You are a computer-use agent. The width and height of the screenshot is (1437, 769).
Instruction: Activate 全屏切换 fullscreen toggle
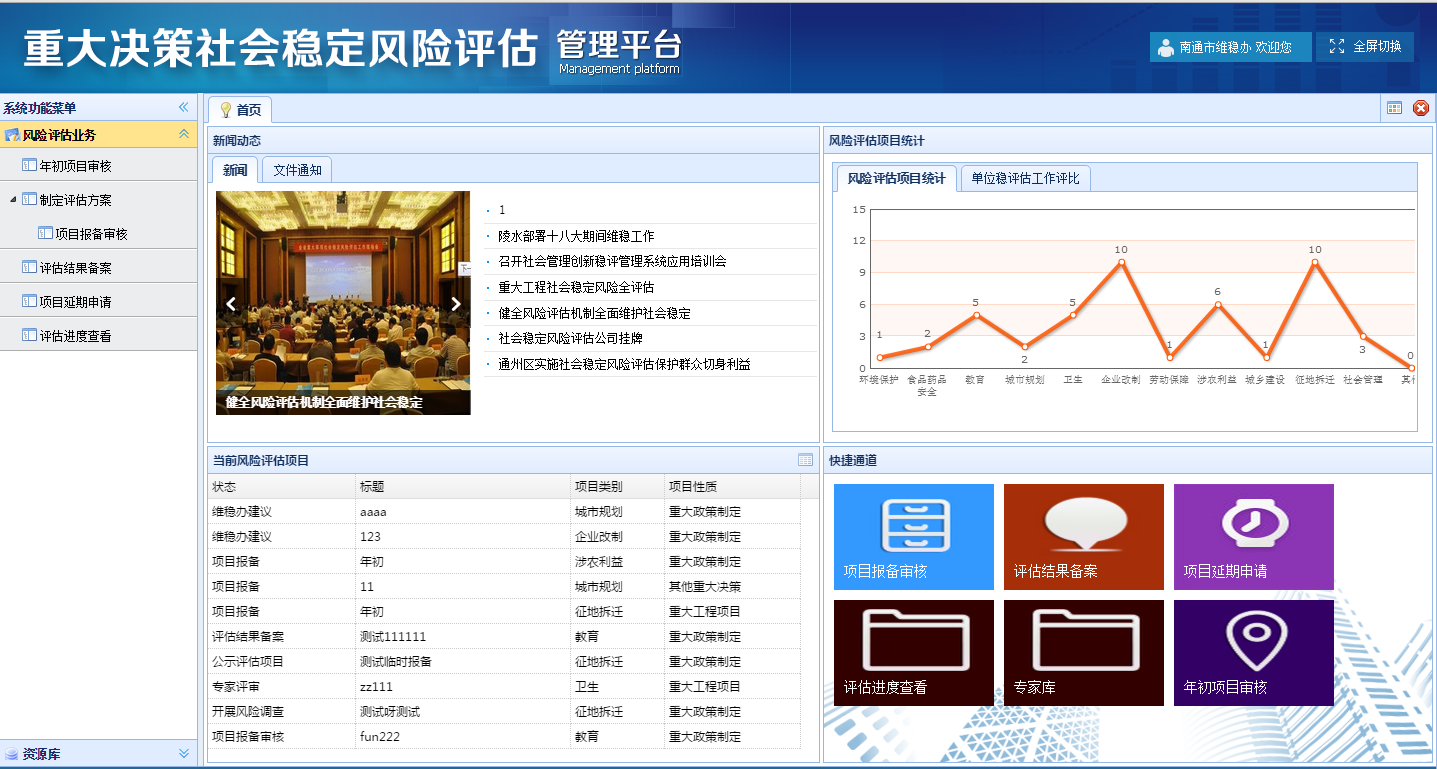1364,46
